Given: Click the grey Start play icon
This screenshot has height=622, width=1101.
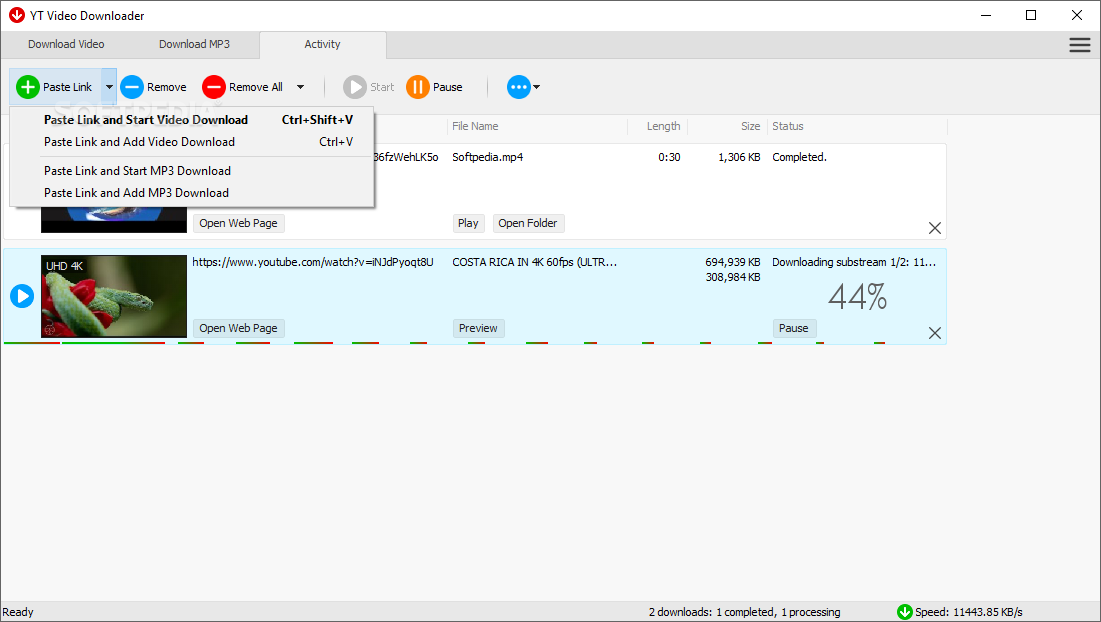Looking at the screenshot, I should point(355,87).
